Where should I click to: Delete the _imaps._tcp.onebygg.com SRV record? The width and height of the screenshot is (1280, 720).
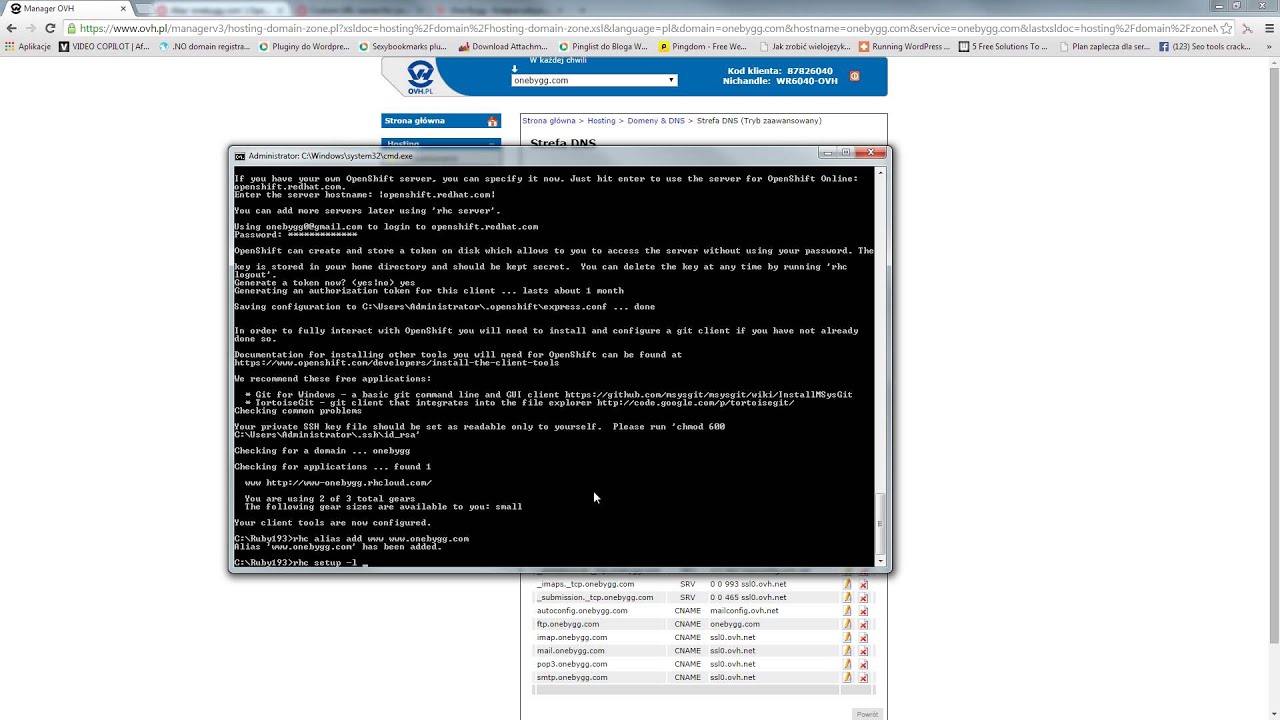[863, 584]
